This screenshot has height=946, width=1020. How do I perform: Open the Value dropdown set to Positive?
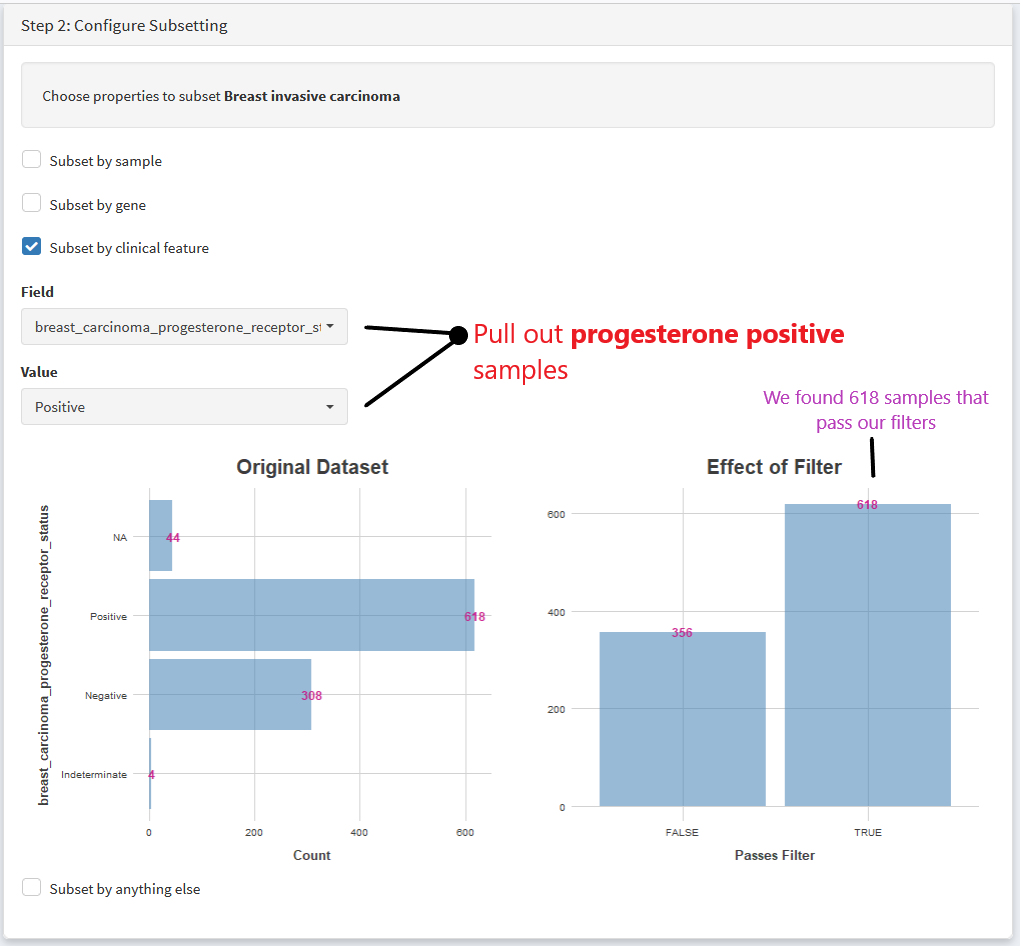(x=184, y=407)
